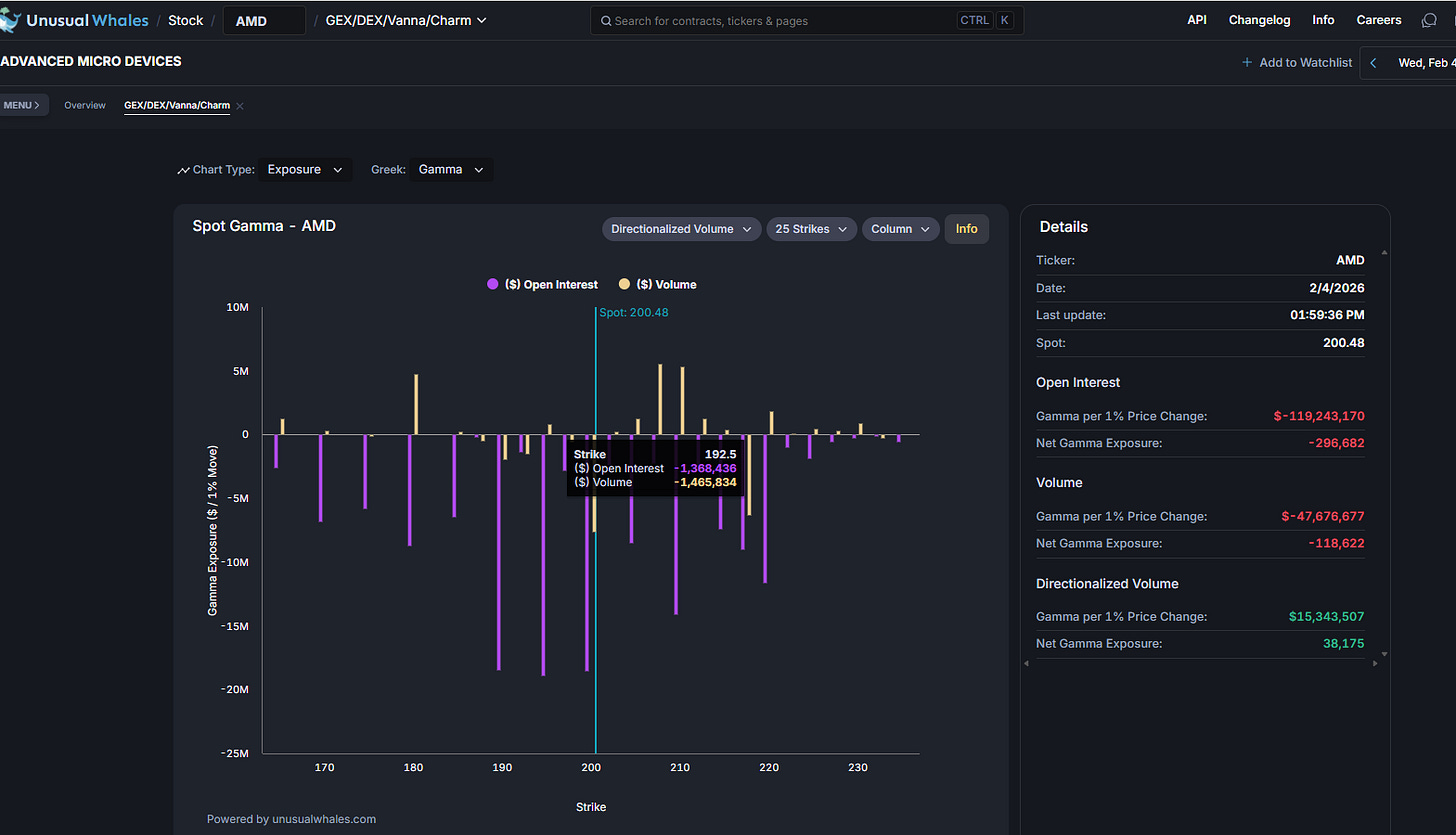The height and width of the screenshot is (835, 1456).
Task: Click the 2/4/2026 date value in Details
Action: 1336,288
